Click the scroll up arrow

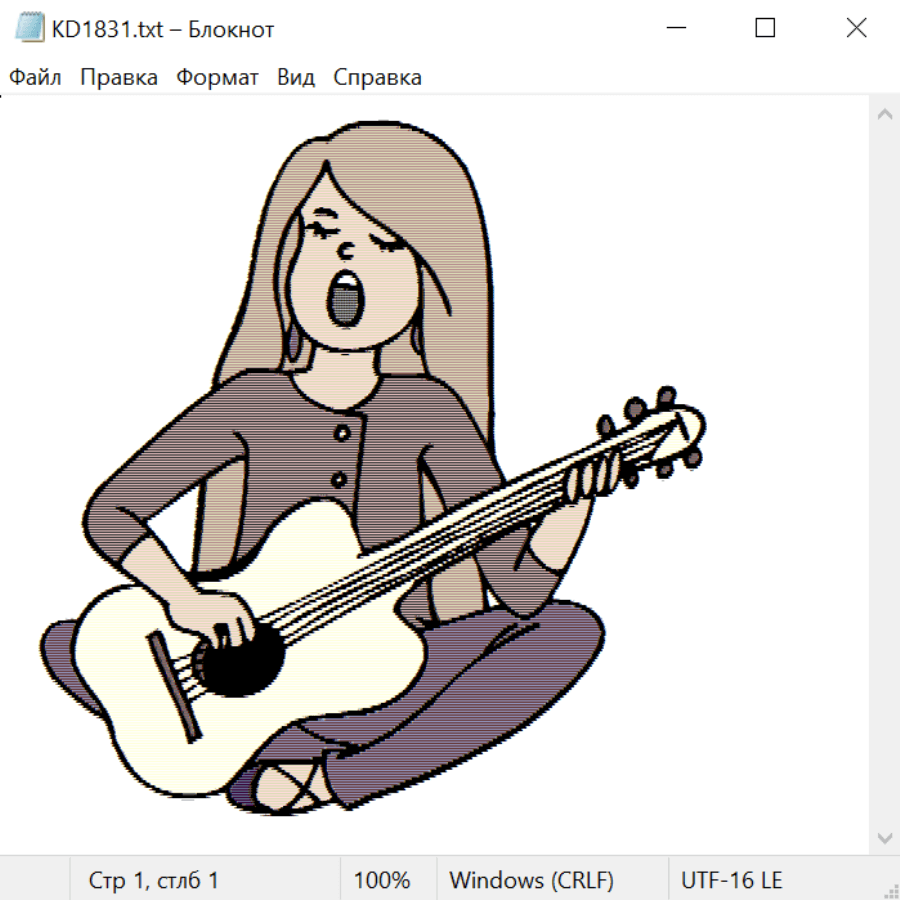point(884,115)
